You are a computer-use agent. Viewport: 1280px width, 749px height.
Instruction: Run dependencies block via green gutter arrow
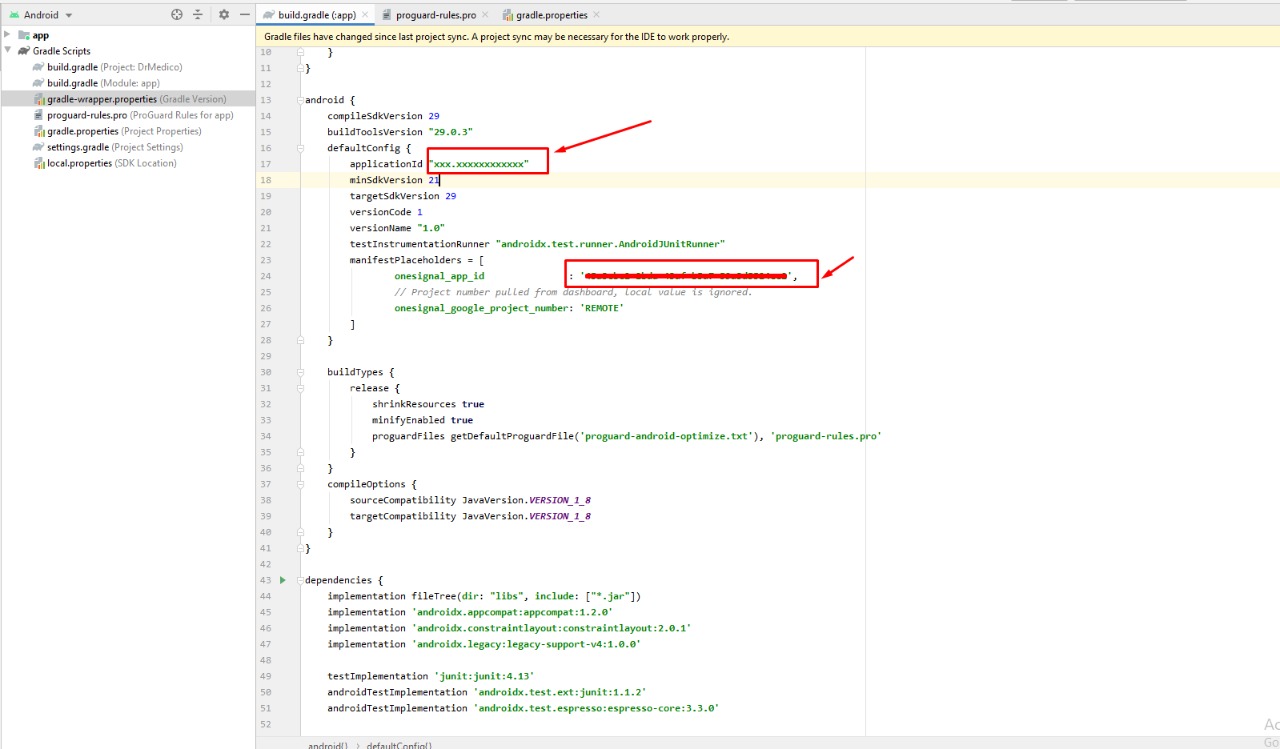click(x=283, y=580)
